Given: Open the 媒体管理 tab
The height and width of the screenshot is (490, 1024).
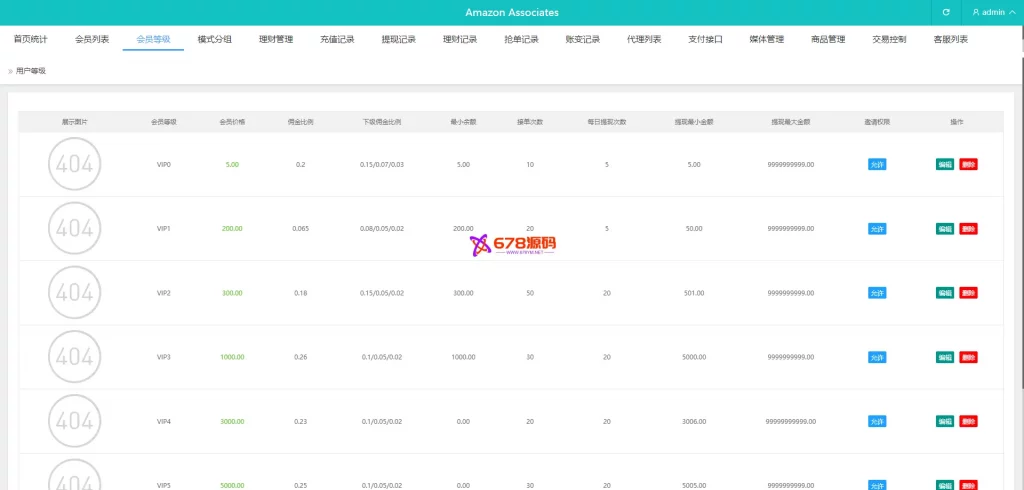Looking at the screenshot, I should 767,39.
